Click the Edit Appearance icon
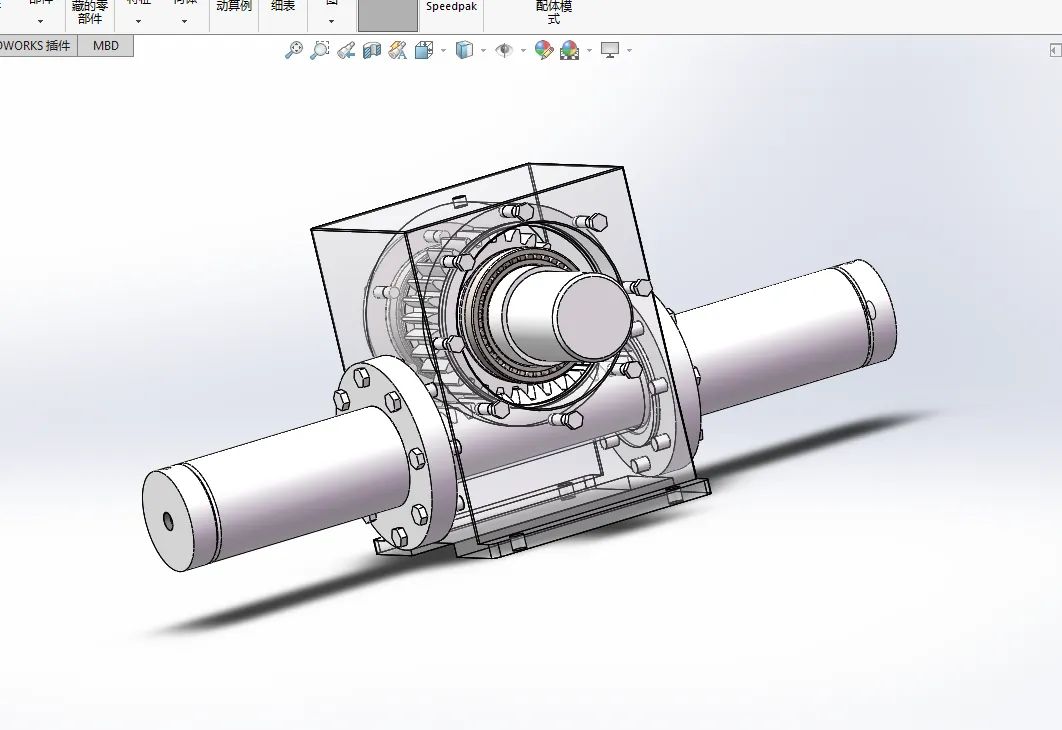Viewport: 1062px width, 730px height. pos(544,50)
